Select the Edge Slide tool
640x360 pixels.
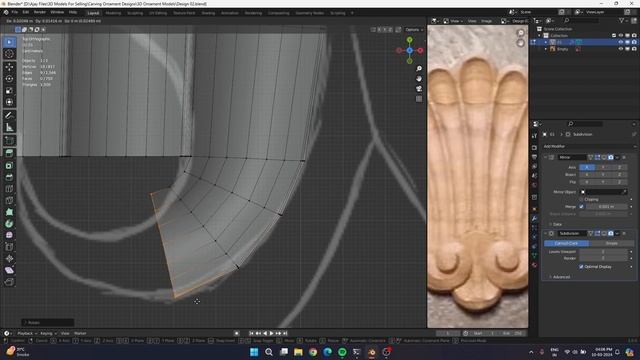click(x=9, y=247)
